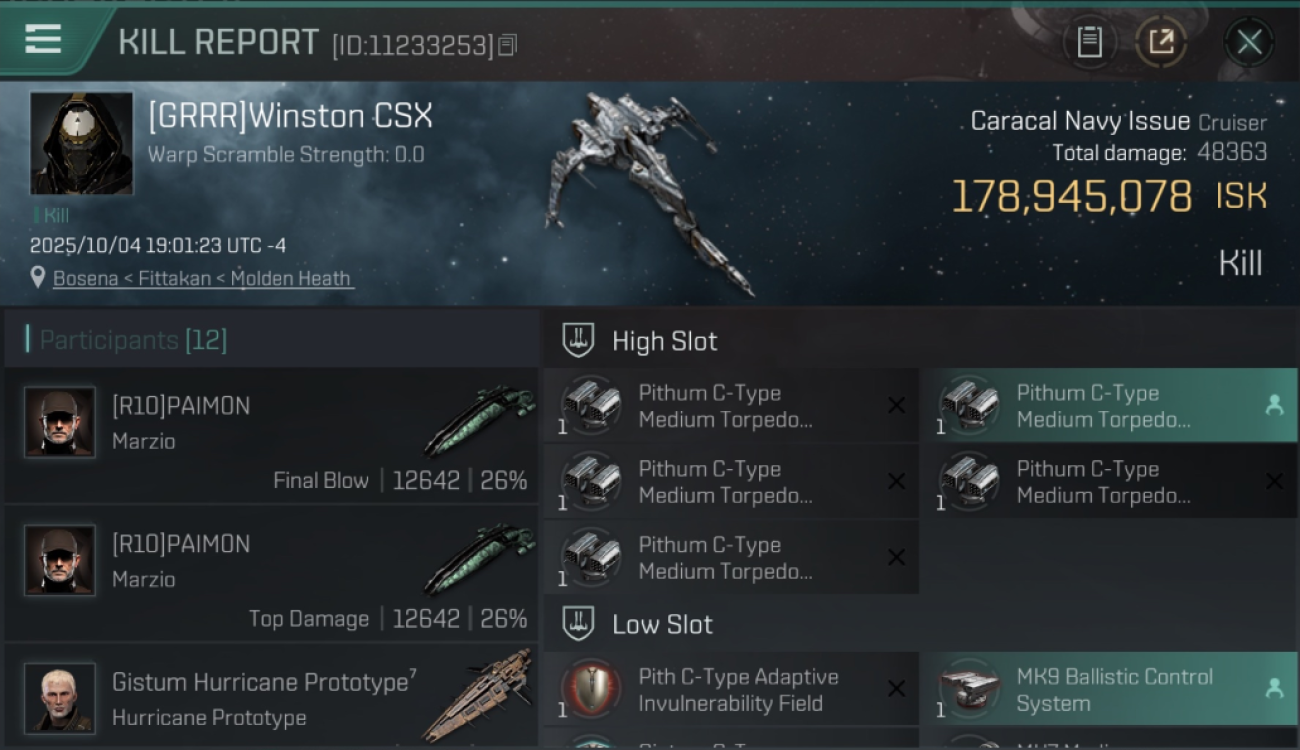Select Pith C-Type Adaptive Invulnerability Field

click(731, 689)
